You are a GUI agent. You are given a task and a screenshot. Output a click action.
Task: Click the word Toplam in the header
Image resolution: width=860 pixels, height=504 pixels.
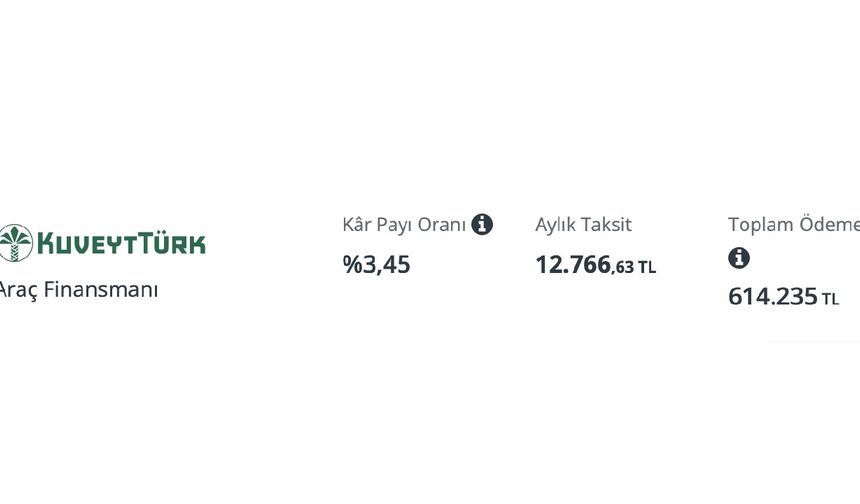click(x=760, y=225)
